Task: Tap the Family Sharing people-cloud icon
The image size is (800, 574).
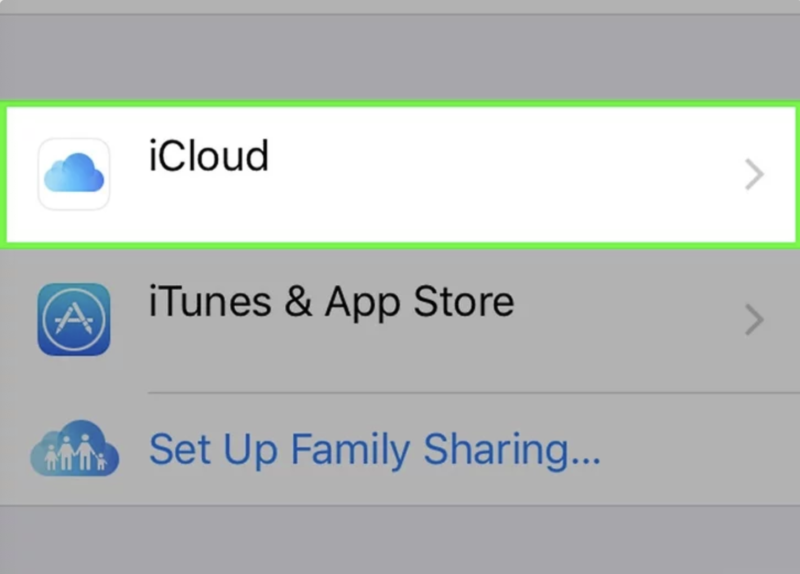Action: point(74,452)
